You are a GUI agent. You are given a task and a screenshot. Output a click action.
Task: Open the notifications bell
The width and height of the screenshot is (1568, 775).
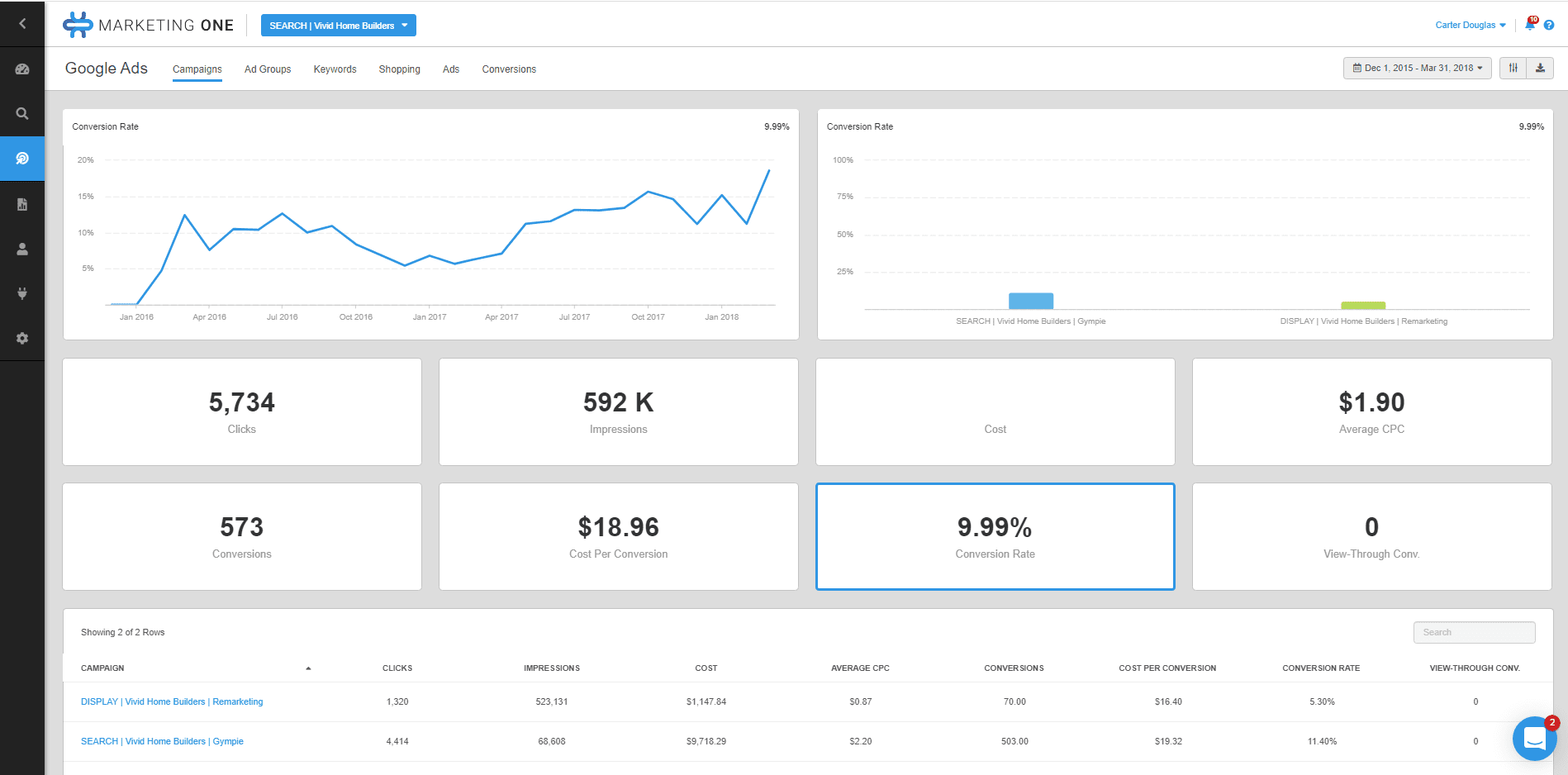click(x=1530, y=25)
